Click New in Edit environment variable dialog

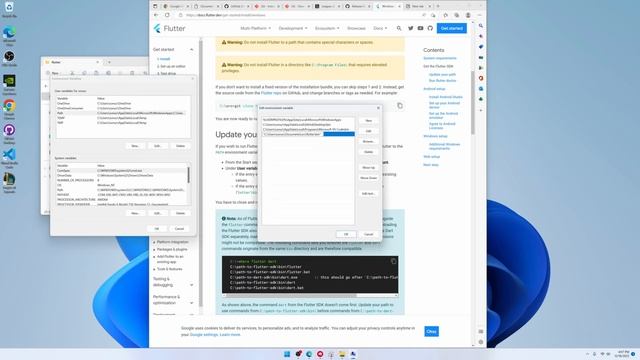tap(368, 120)
